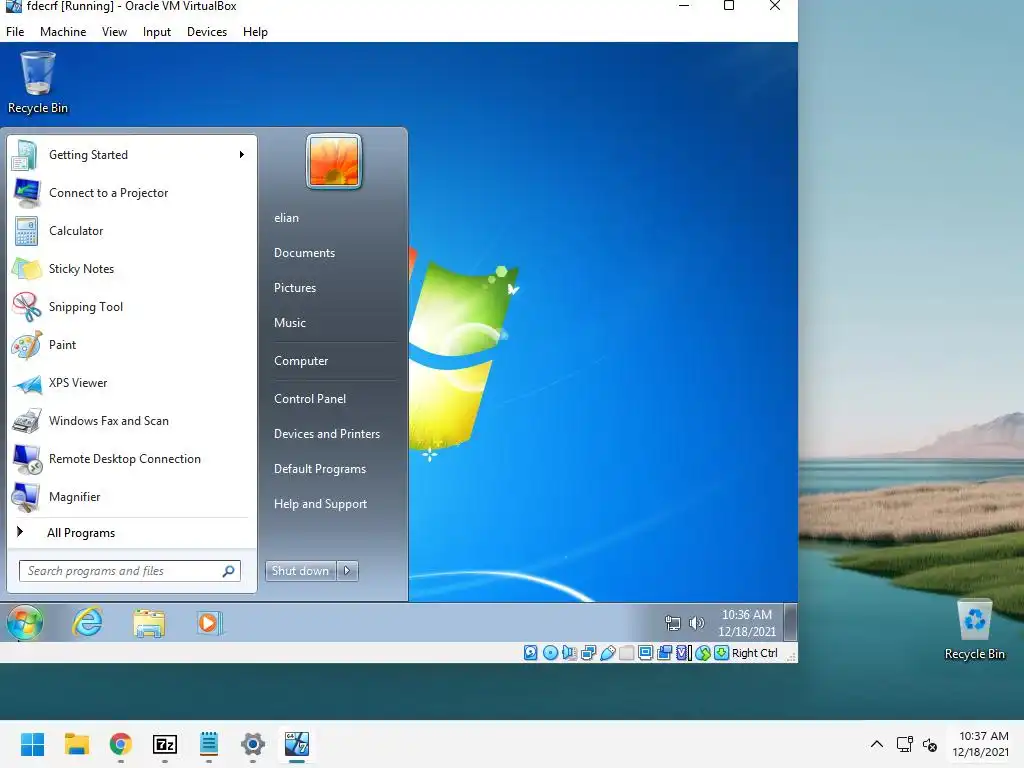Launch Internet Explorer from Windows 7 taskbar
The width and height of the screenshot is (1024, 768).
tap(87, 622)
